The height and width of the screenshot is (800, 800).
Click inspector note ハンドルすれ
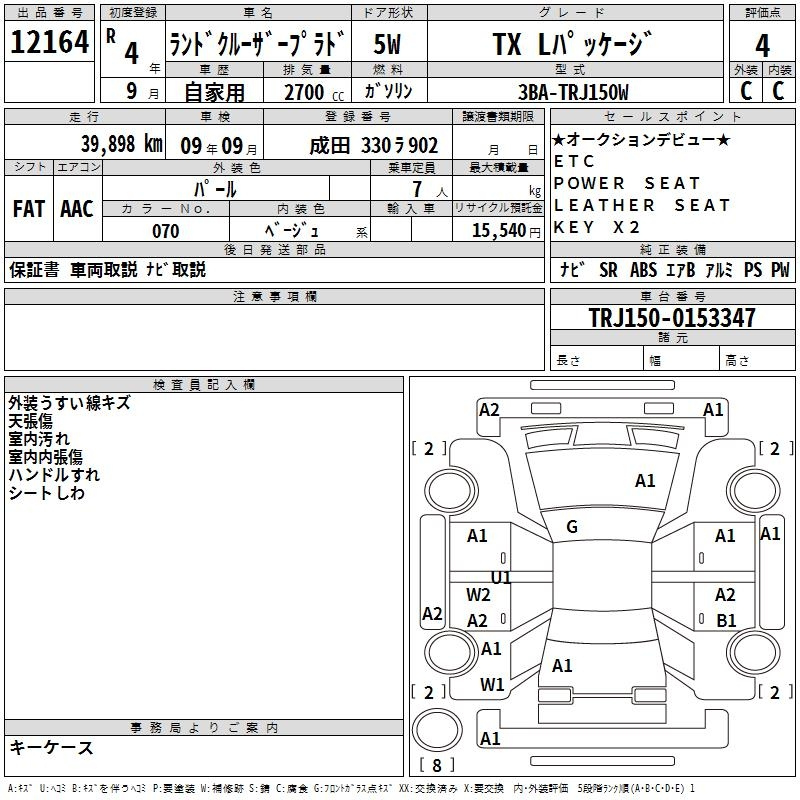54,474
